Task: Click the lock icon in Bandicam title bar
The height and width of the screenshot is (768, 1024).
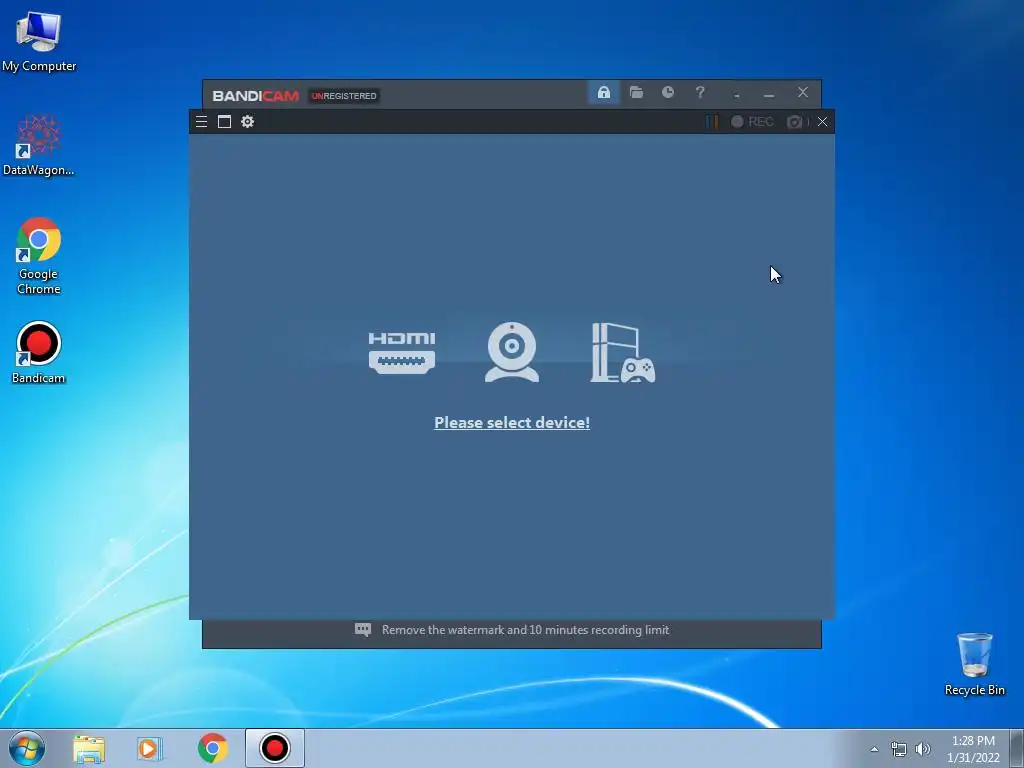Action: tap(603, 93)
